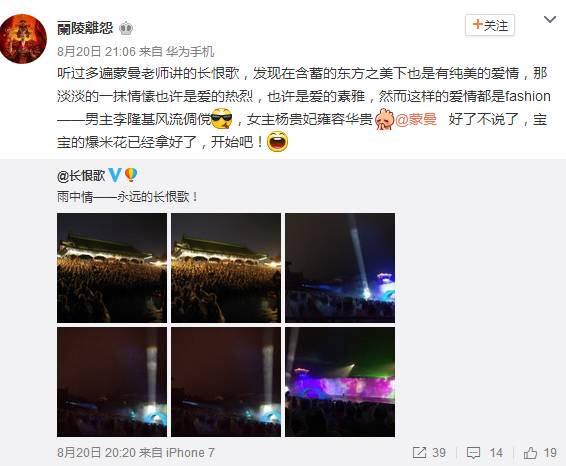Open 蘭陵離怨 profile avatar

(23, 39)
